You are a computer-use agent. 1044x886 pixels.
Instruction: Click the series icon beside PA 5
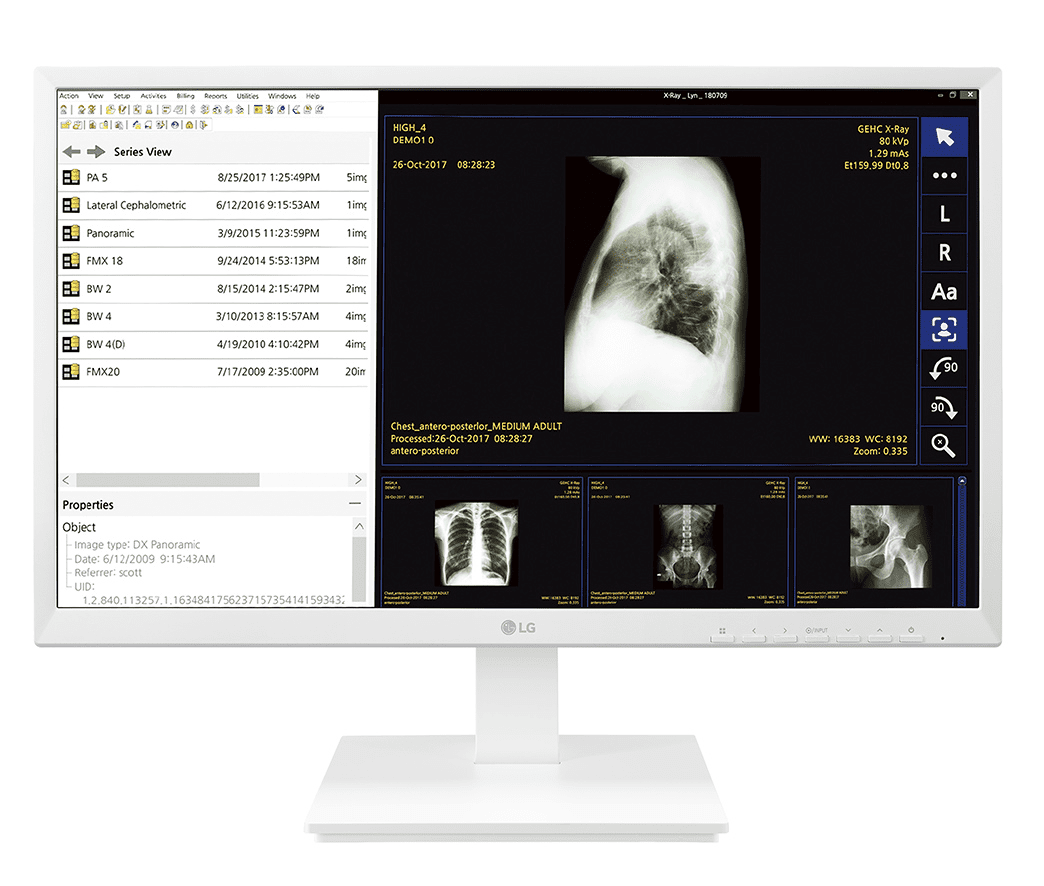click(x=71, y=177)
